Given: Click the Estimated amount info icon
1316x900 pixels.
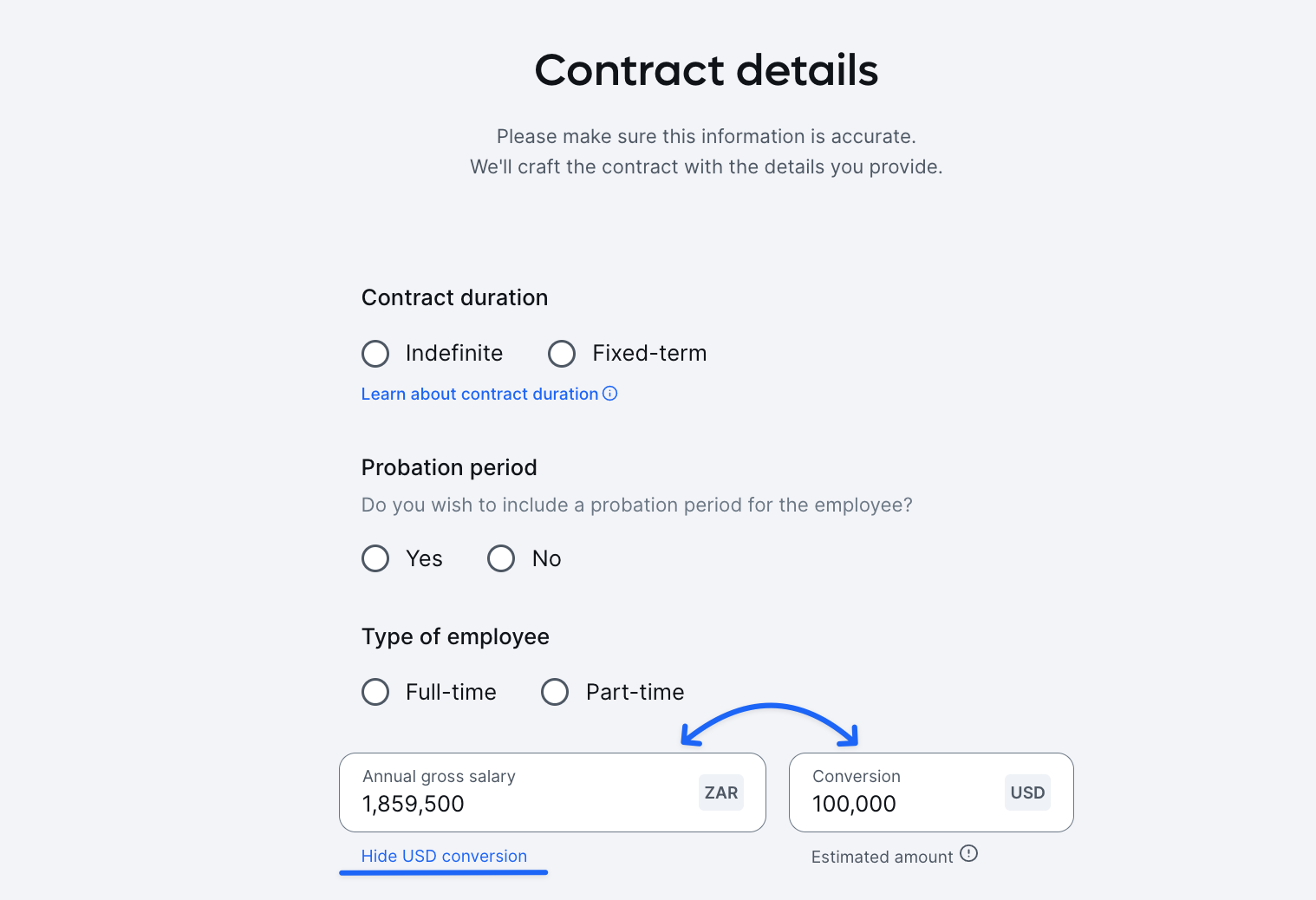Looking at the screenshot, I should pos(969,853).
